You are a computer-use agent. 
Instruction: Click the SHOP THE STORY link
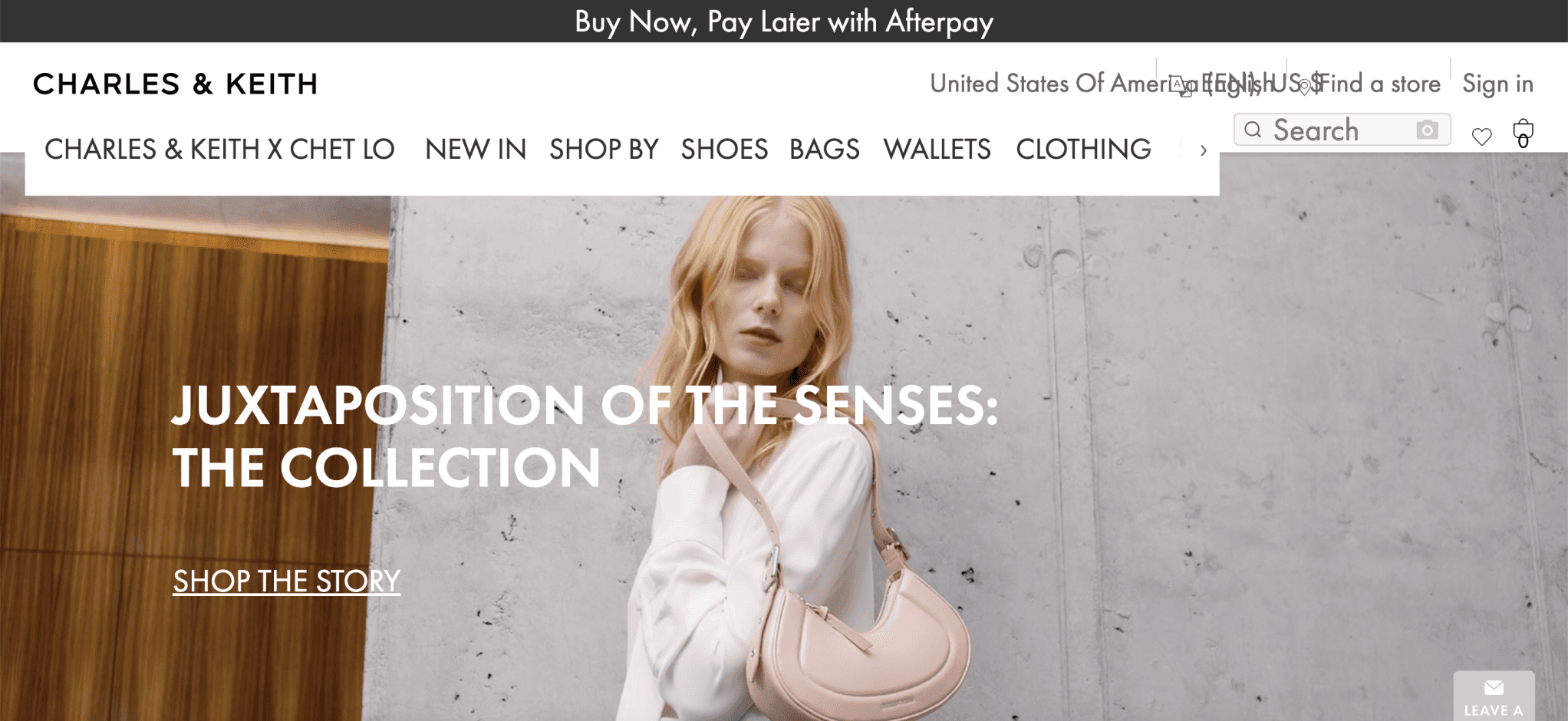[286, 581]
